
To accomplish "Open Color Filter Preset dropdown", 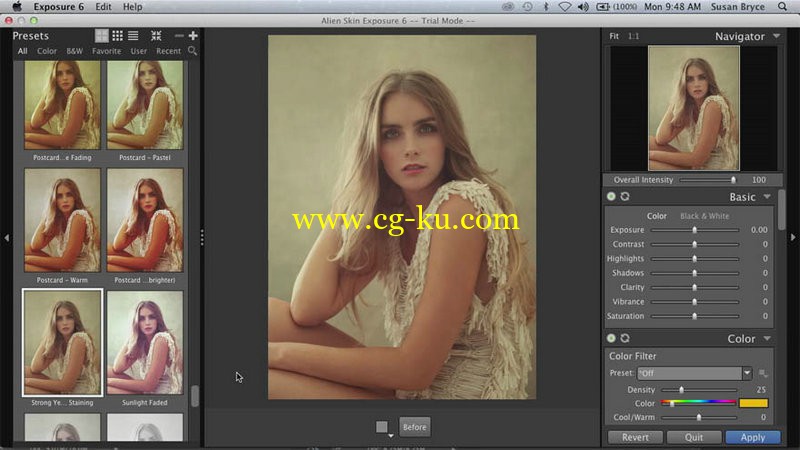I will tap(694, 373).
